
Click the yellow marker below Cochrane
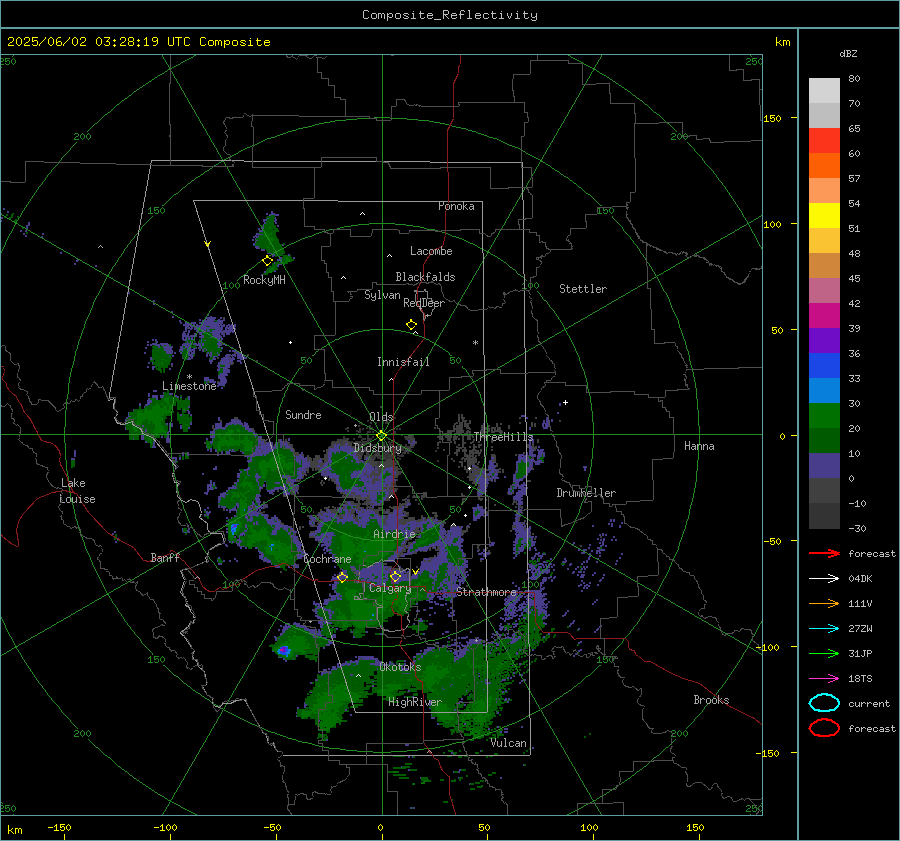click(x=342, y=577)
